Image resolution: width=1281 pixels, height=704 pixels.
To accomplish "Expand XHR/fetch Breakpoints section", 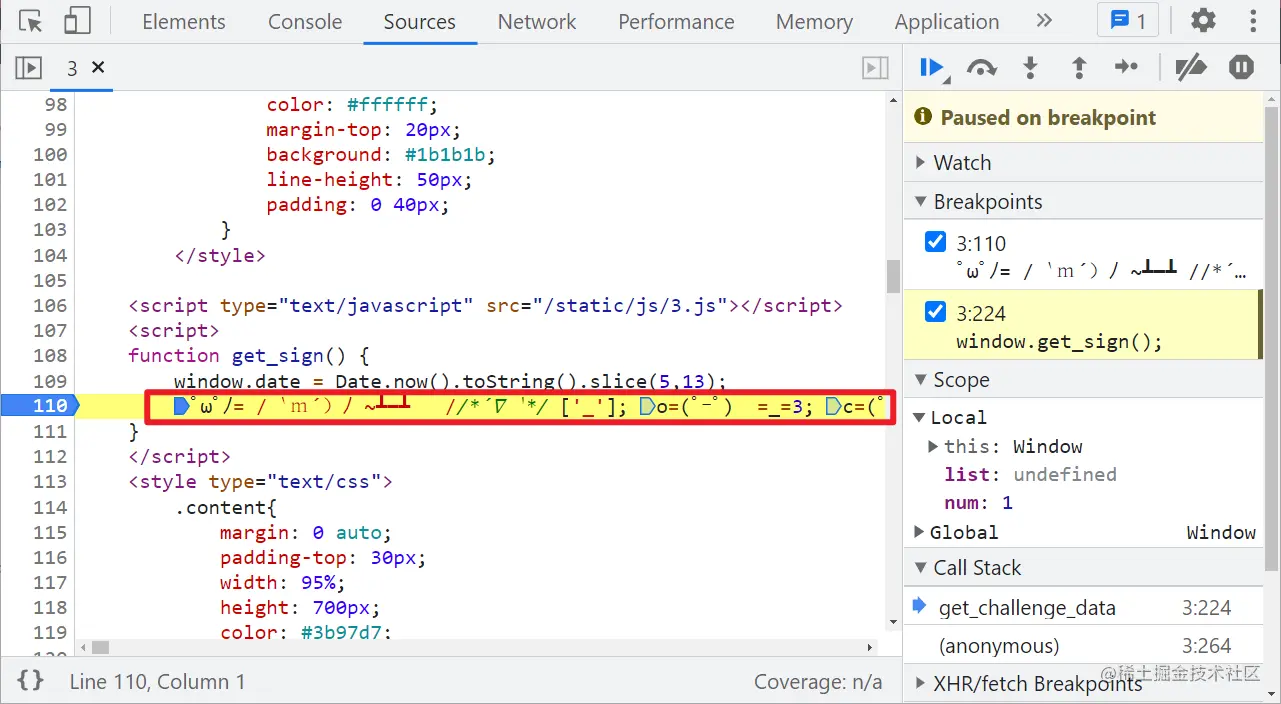I will pyautogui.click(x=1084, y=684).
